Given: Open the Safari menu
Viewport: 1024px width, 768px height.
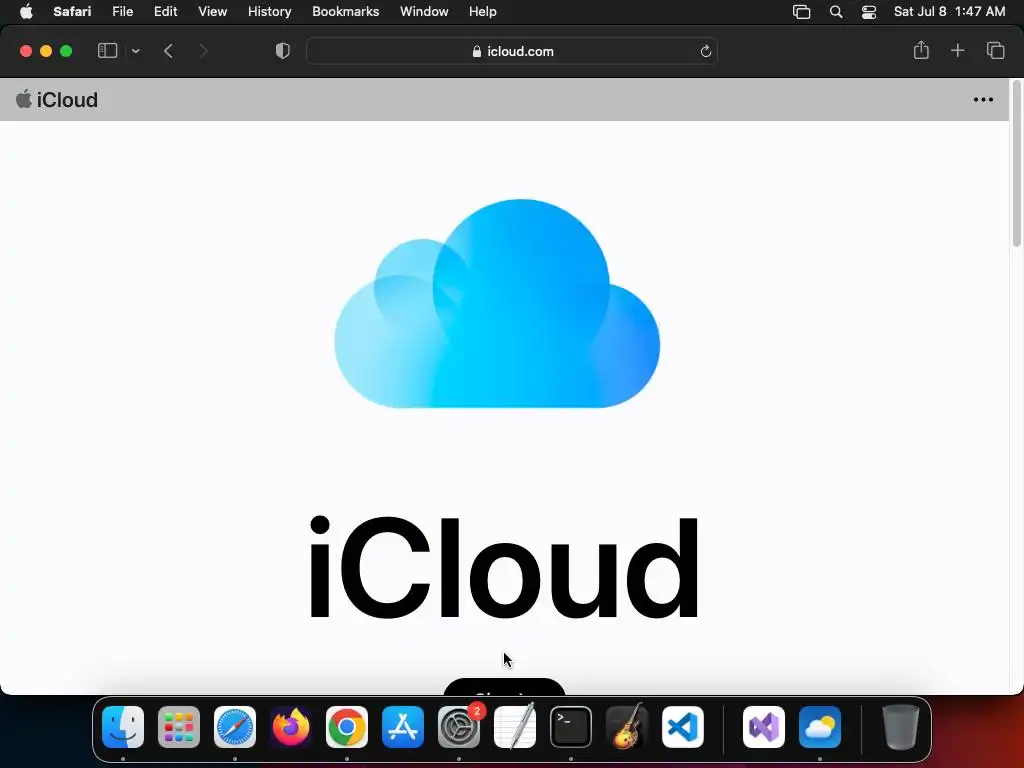Looking at the screenshot, I should pyautogui.click(x=72, y=12).
